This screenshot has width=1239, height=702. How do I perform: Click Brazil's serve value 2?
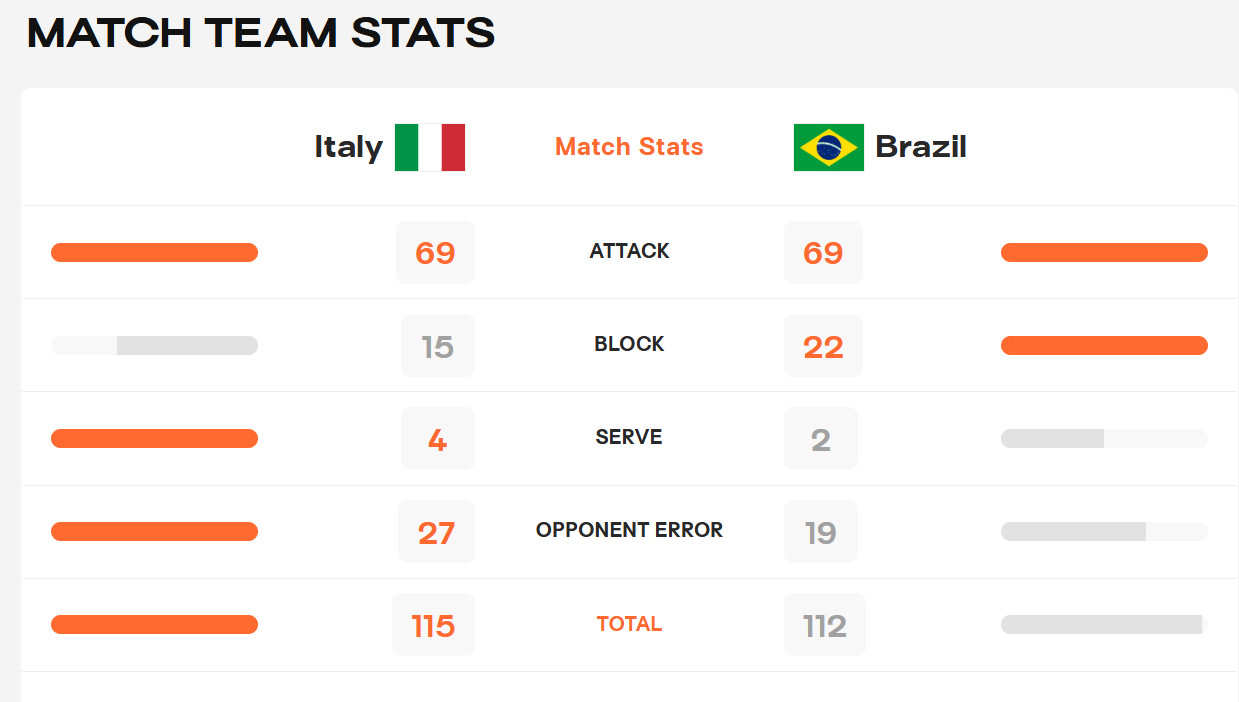pyautogui.click(x=821, y=439)
